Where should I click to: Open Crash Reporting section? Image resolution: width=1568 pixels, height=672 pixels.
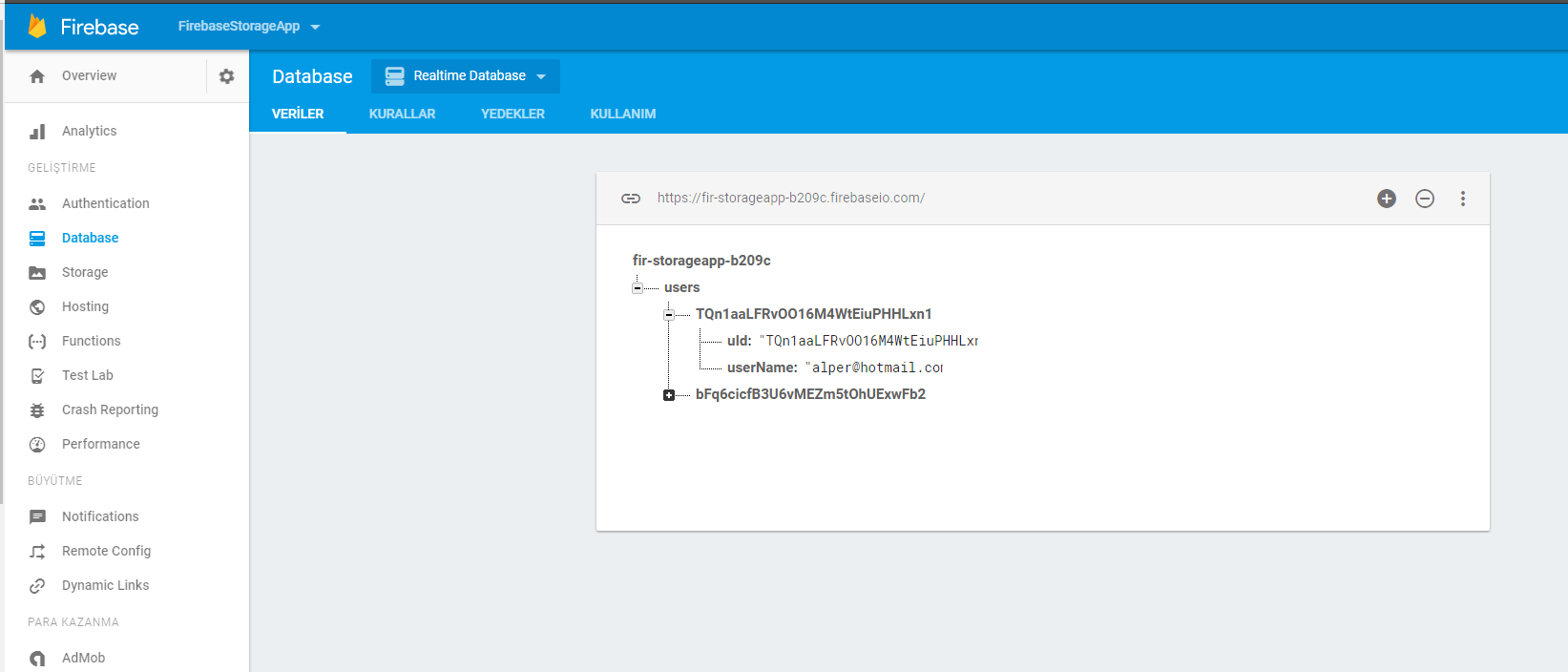pos(111,410)
